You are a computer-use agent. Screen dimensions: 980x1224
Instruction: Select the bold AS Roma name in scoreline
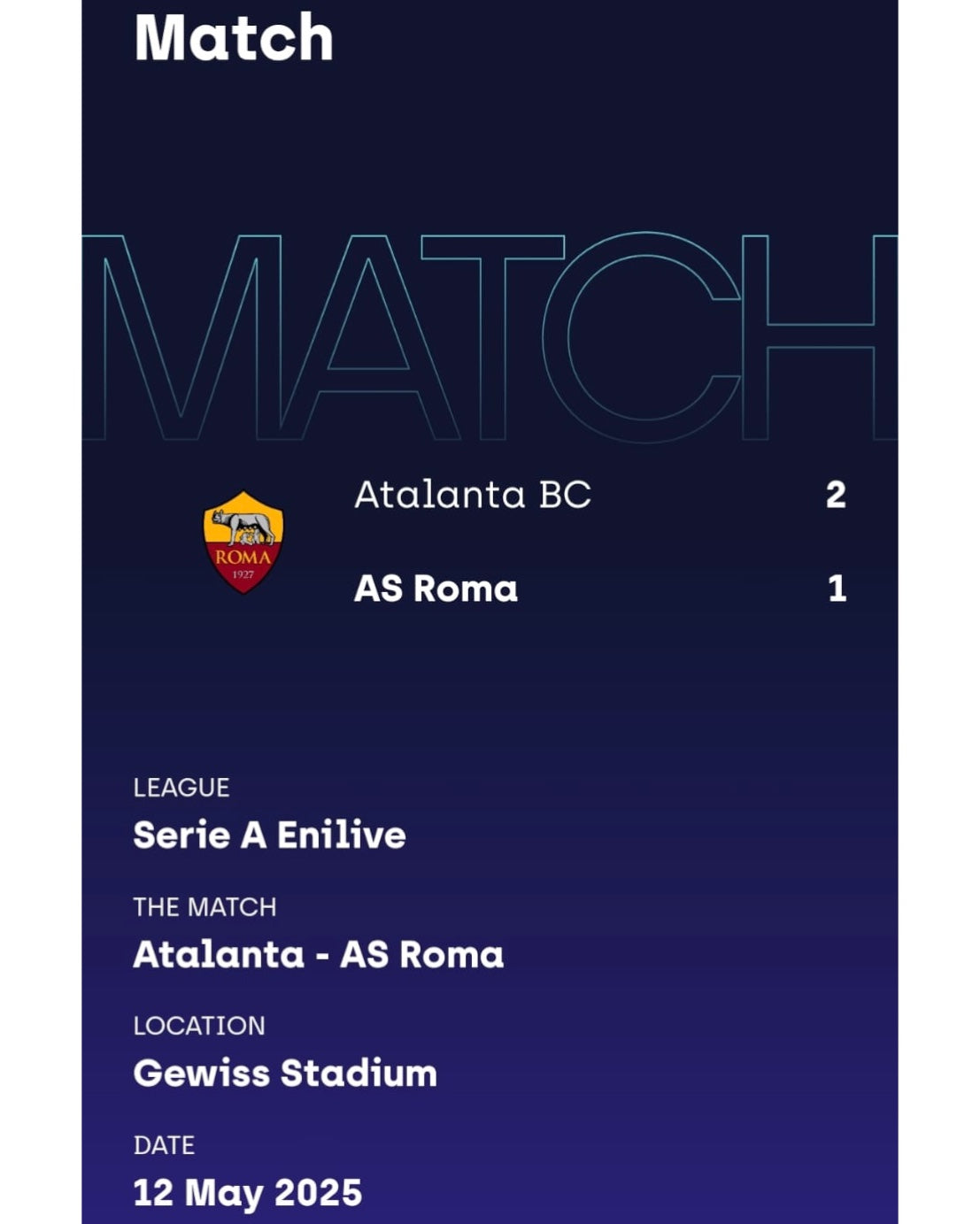tap(436, 589)
